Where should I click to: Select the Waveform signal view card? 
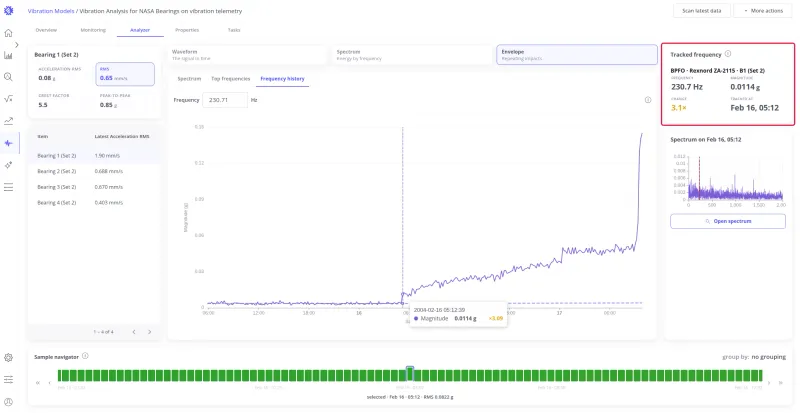(247, 55)
